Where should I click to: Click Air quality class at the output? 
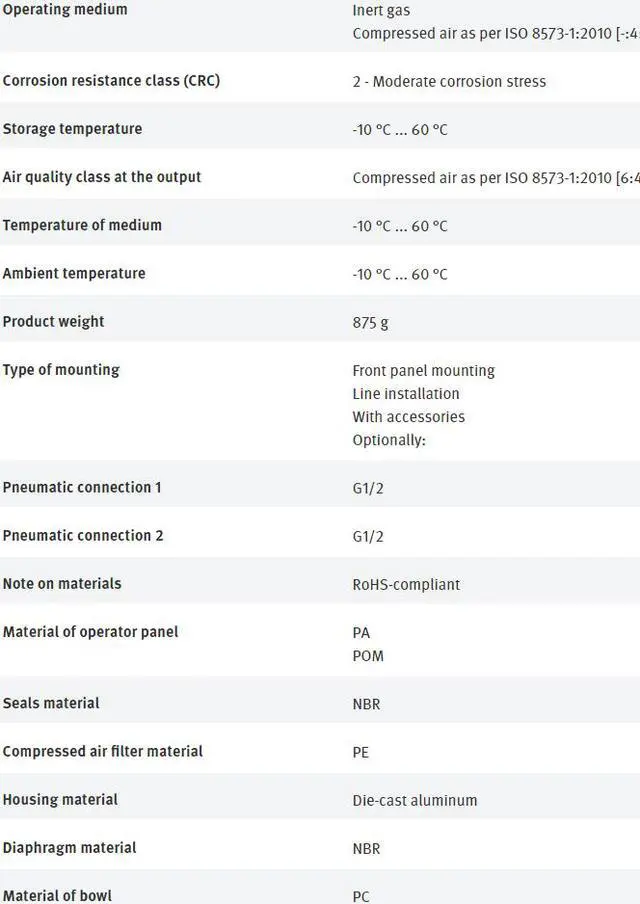tap(102, 177)
